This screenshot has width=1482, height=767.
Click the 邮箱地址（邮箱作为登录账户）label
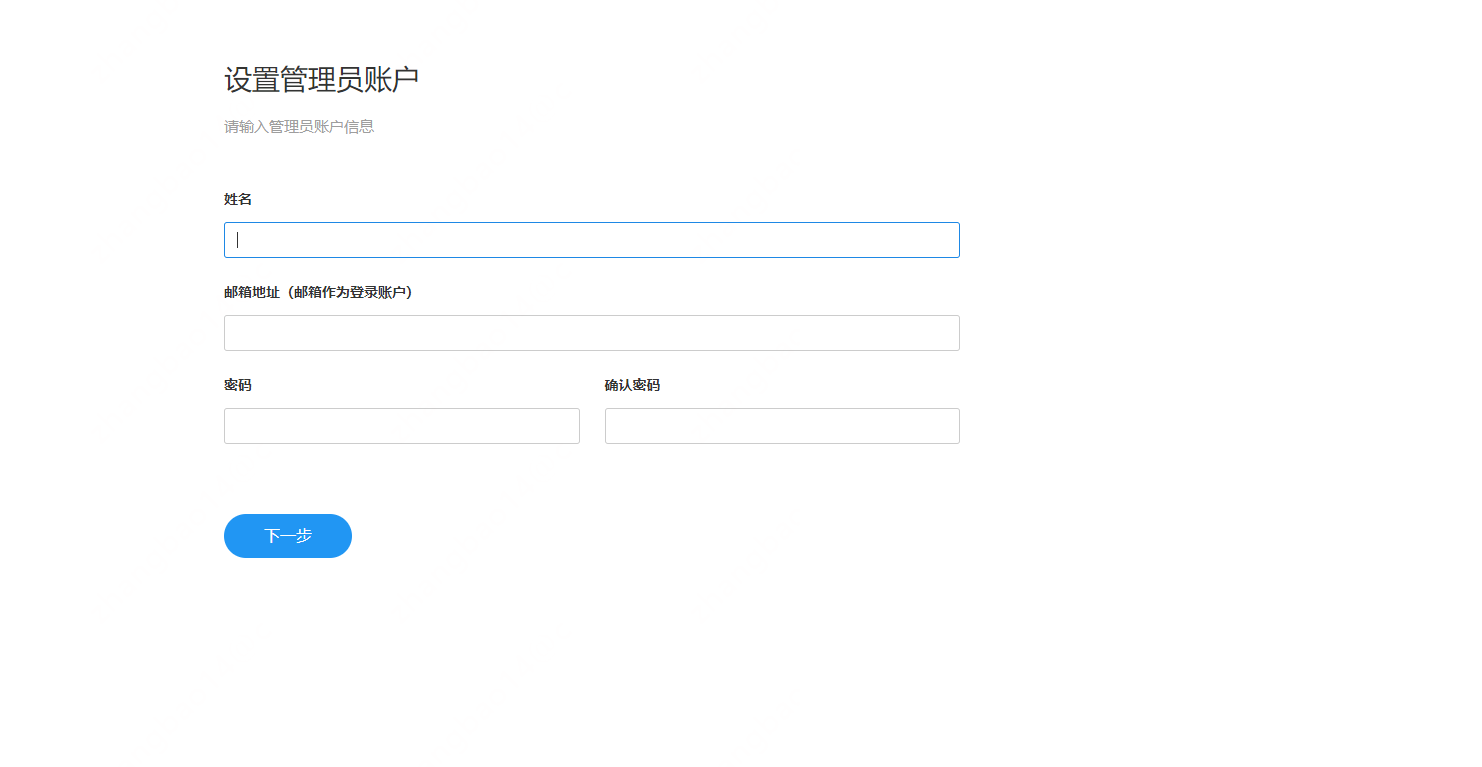click(318, 293)
